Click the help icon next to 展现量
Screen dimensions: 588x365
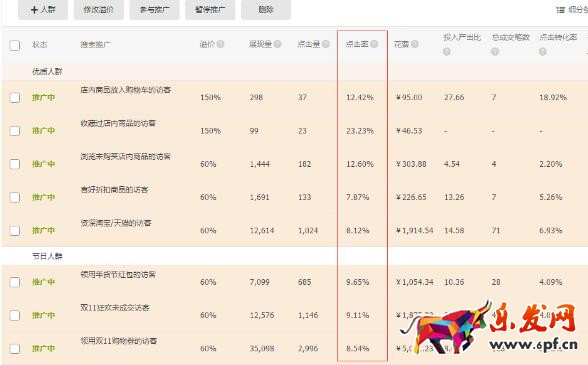point(278,44)
